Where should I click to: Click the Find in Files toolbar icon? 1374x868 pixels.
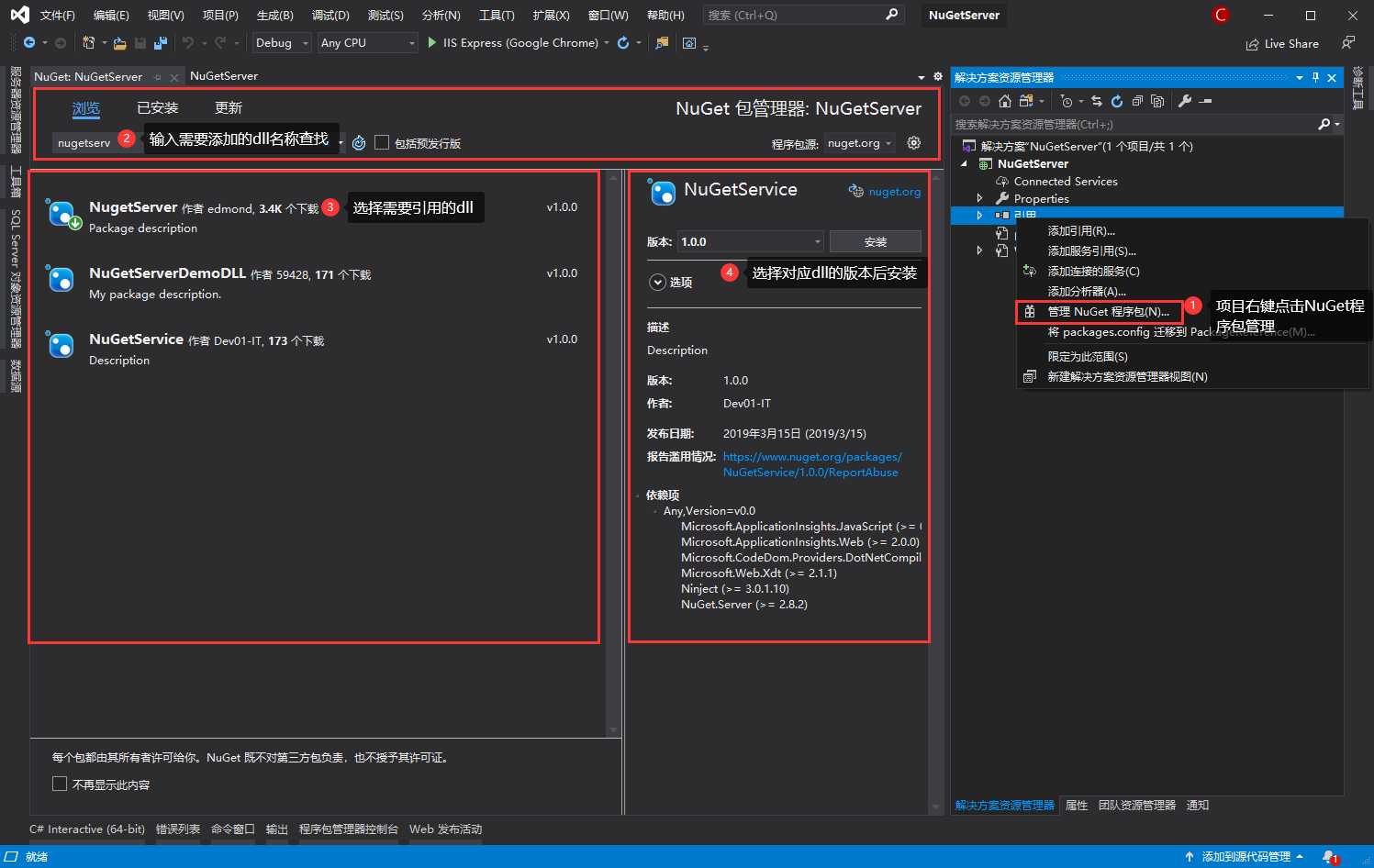pos(662,43)
